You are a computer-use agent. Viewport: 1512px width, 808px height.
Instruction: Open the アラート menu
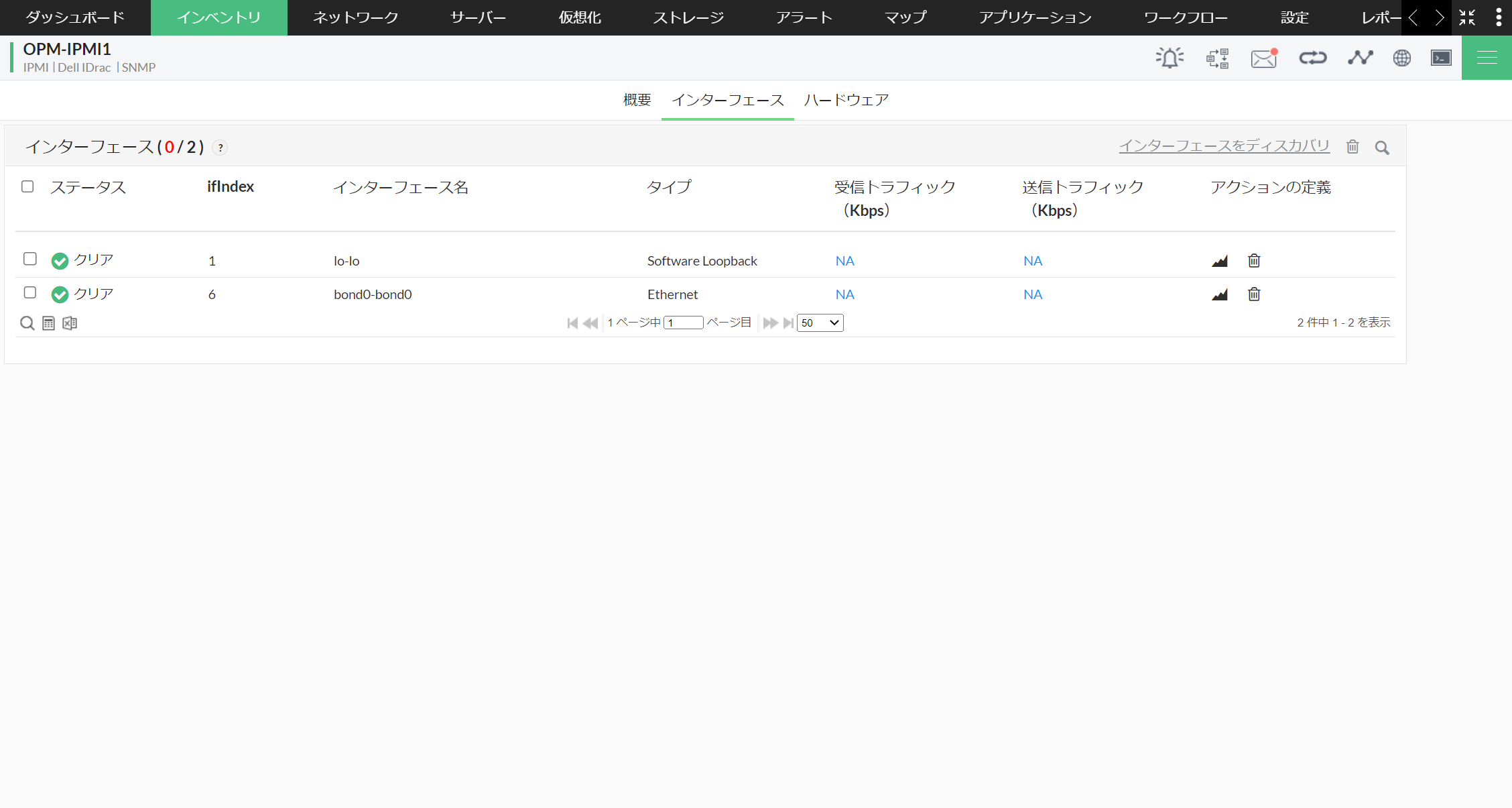(x=804, y=17)
